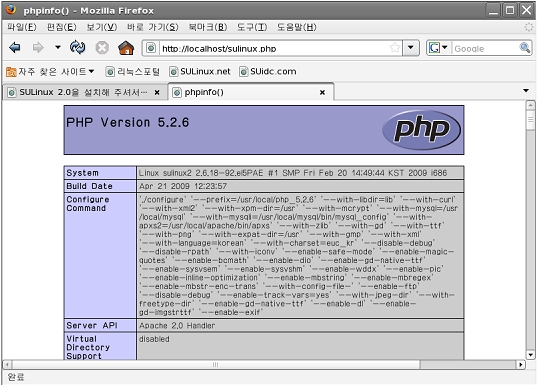Click the 'PHP Version 5.2.6' heading
The height and width of the screenshot is (386, 537).
(127, 123)
